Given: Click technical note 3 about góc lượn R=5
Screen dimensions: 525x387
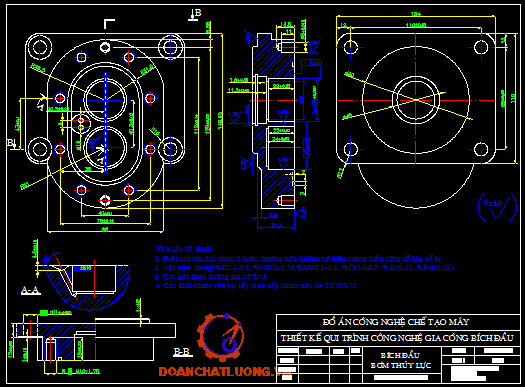Looking at the screenshot, I should tap(211, 277).
